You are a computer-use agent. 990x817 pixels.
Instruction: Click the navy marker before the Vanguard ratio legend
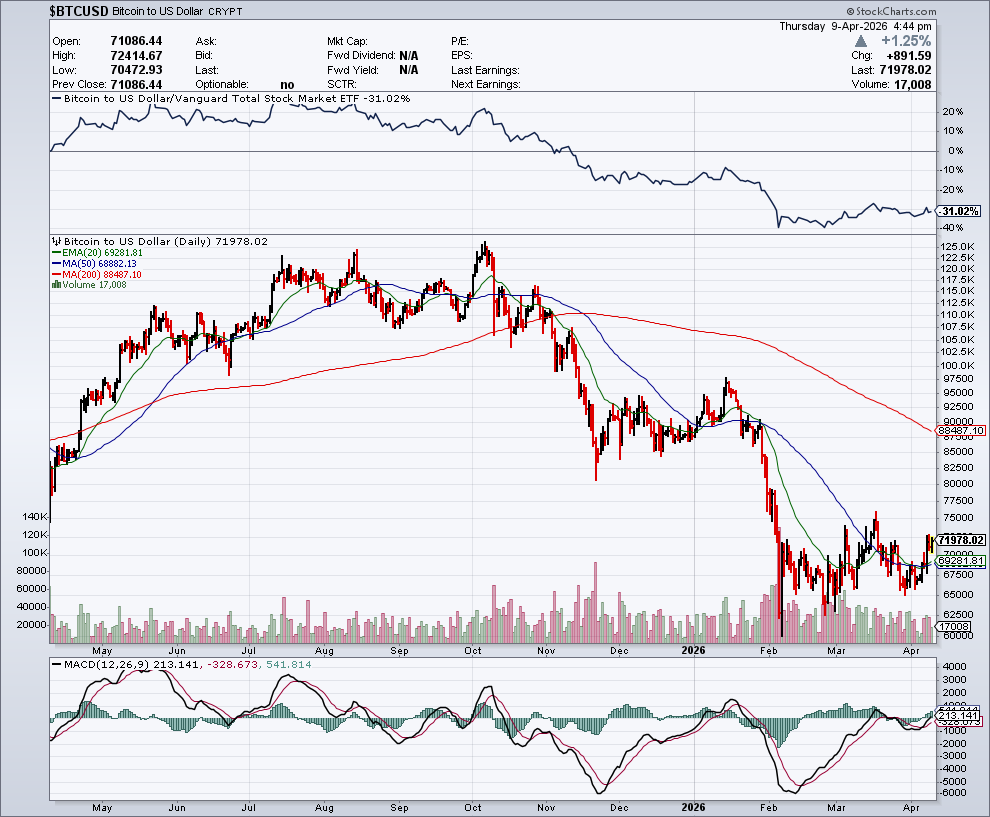coord(57,99)
